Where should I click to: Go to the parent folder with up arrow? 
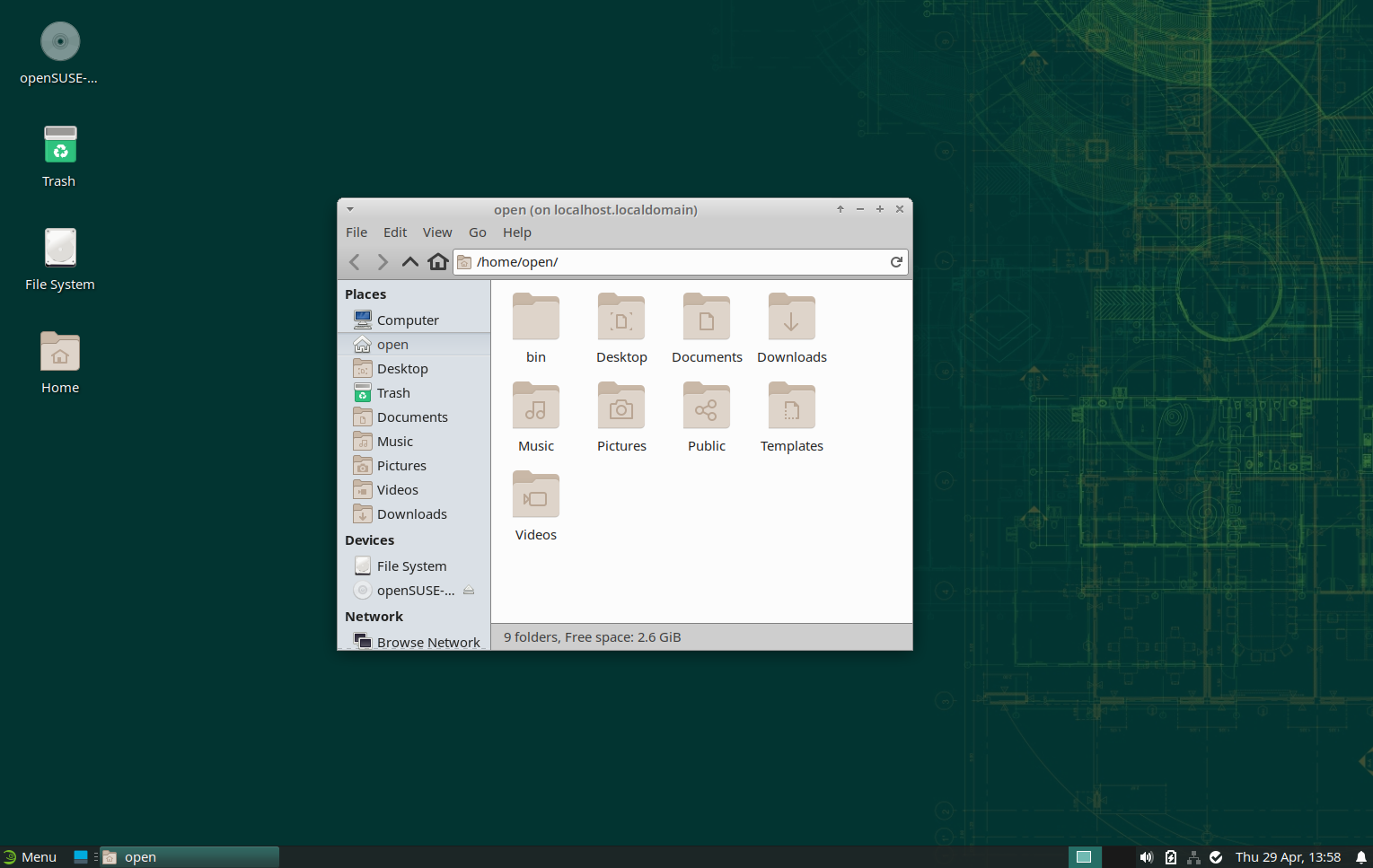pyautogui.click(x=410, y=262)
